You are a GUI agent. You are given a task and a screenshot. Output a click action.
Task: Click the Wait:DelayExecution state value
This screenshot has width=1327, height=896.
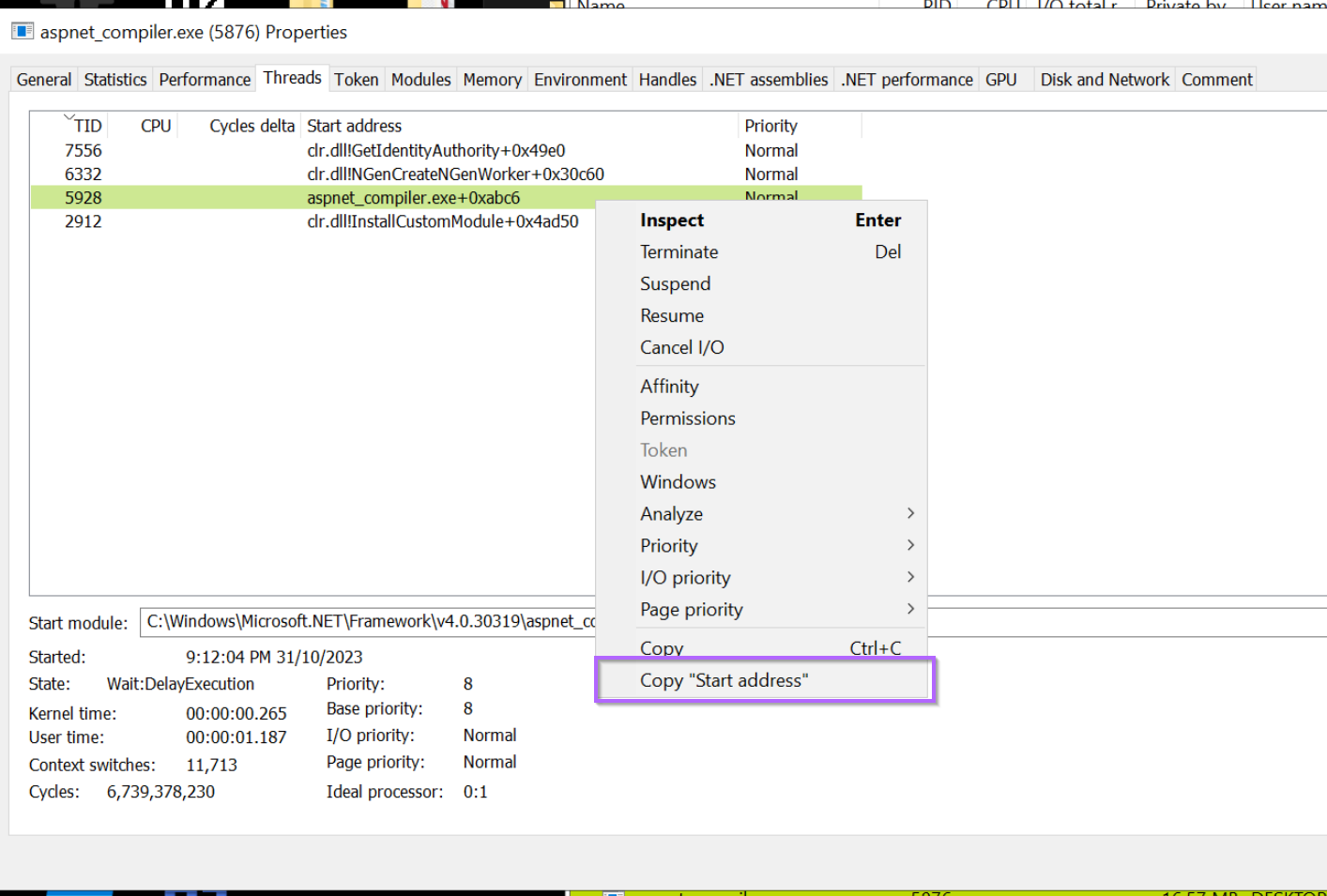pyautogui.click(x=180, y=684)
